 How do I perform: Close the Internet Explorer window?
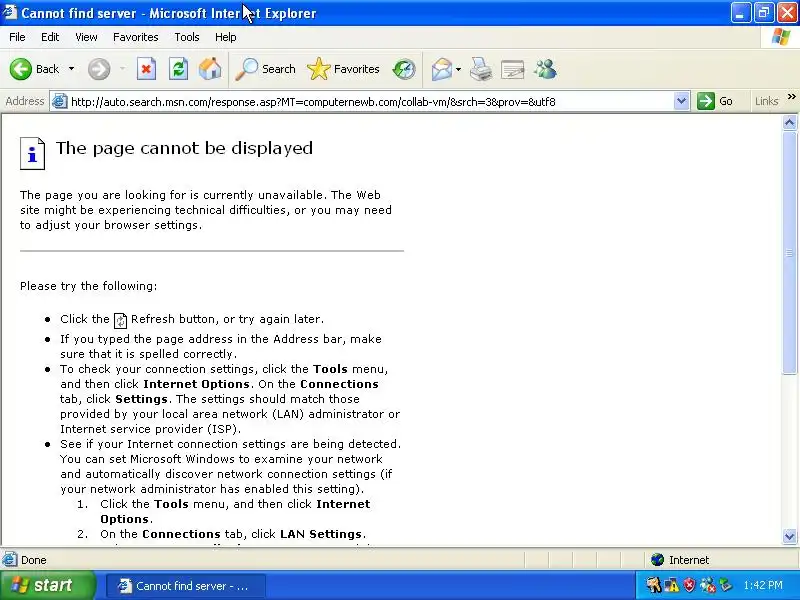click(787, 13)
